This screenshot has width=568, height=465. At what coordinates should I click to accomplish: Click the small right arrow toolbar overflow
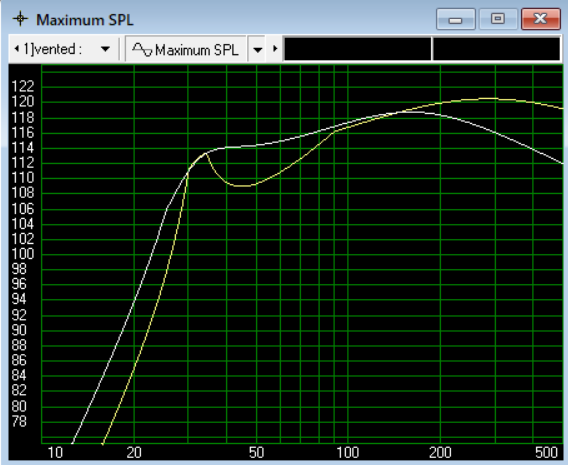(275, 49)
